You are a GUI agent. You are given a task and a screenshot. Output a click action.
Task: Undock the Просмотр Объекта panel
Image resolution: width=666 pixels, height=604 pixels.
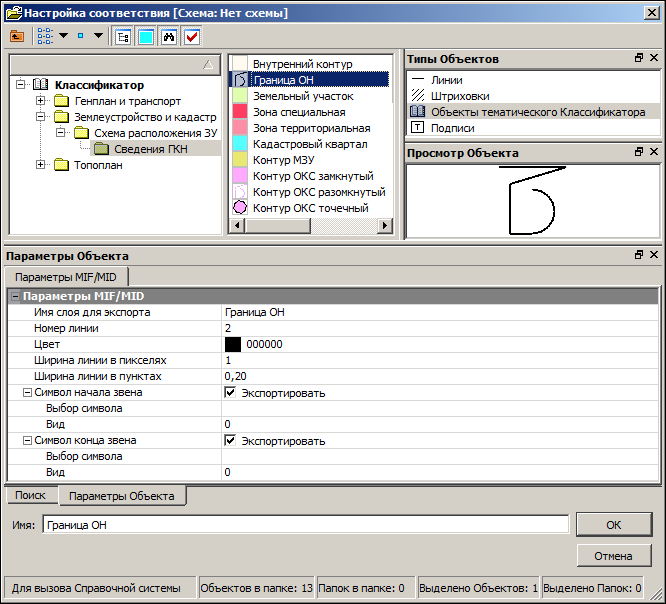coord(639,152)
